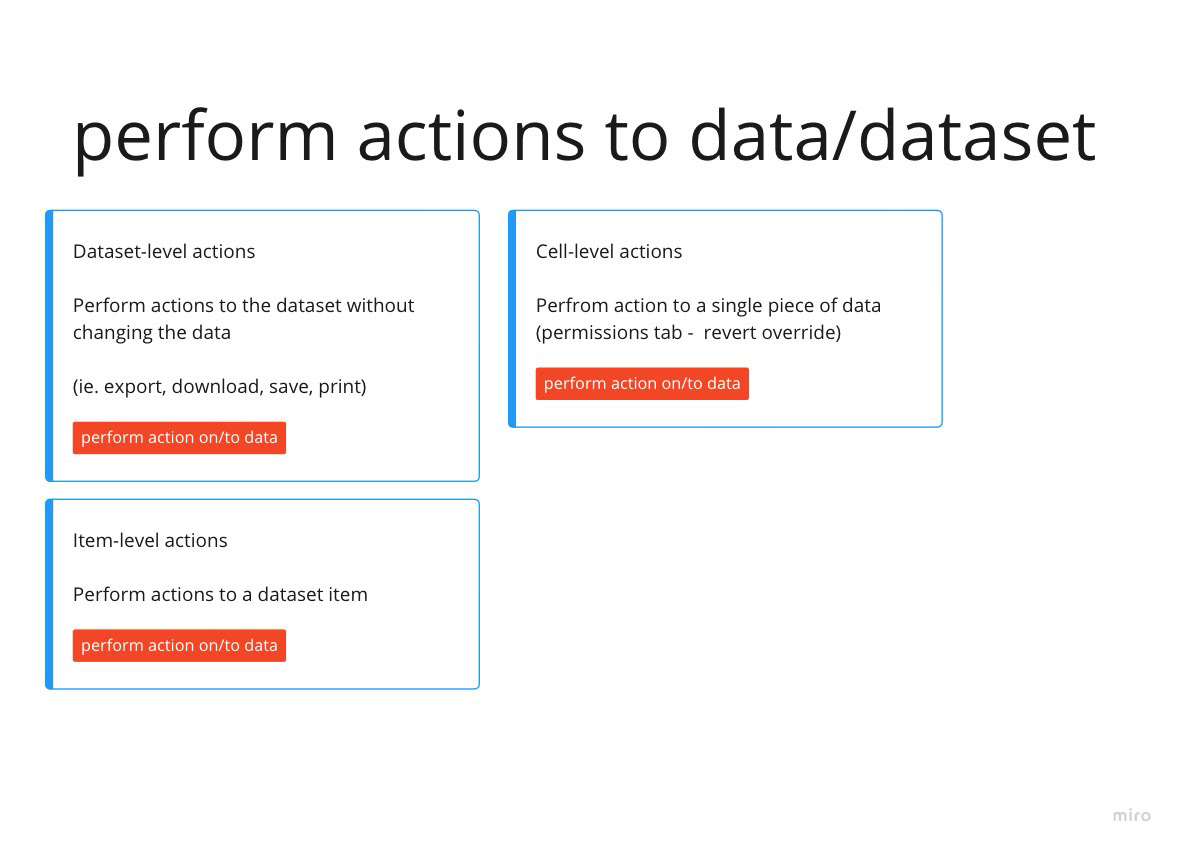Click the word 'perform' in the large heading

tap(205, 135)
